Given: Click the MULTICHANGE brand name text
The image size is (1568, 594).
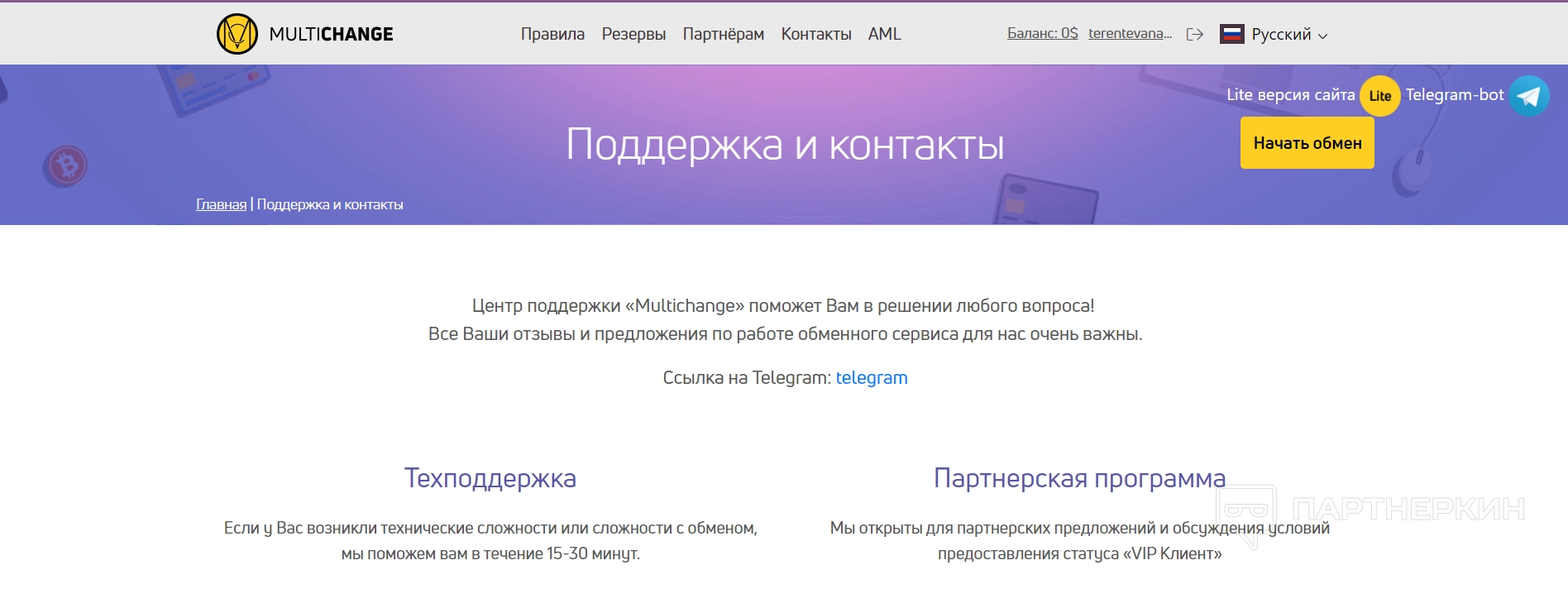Looking at the screenshot, I should point(331,34).
